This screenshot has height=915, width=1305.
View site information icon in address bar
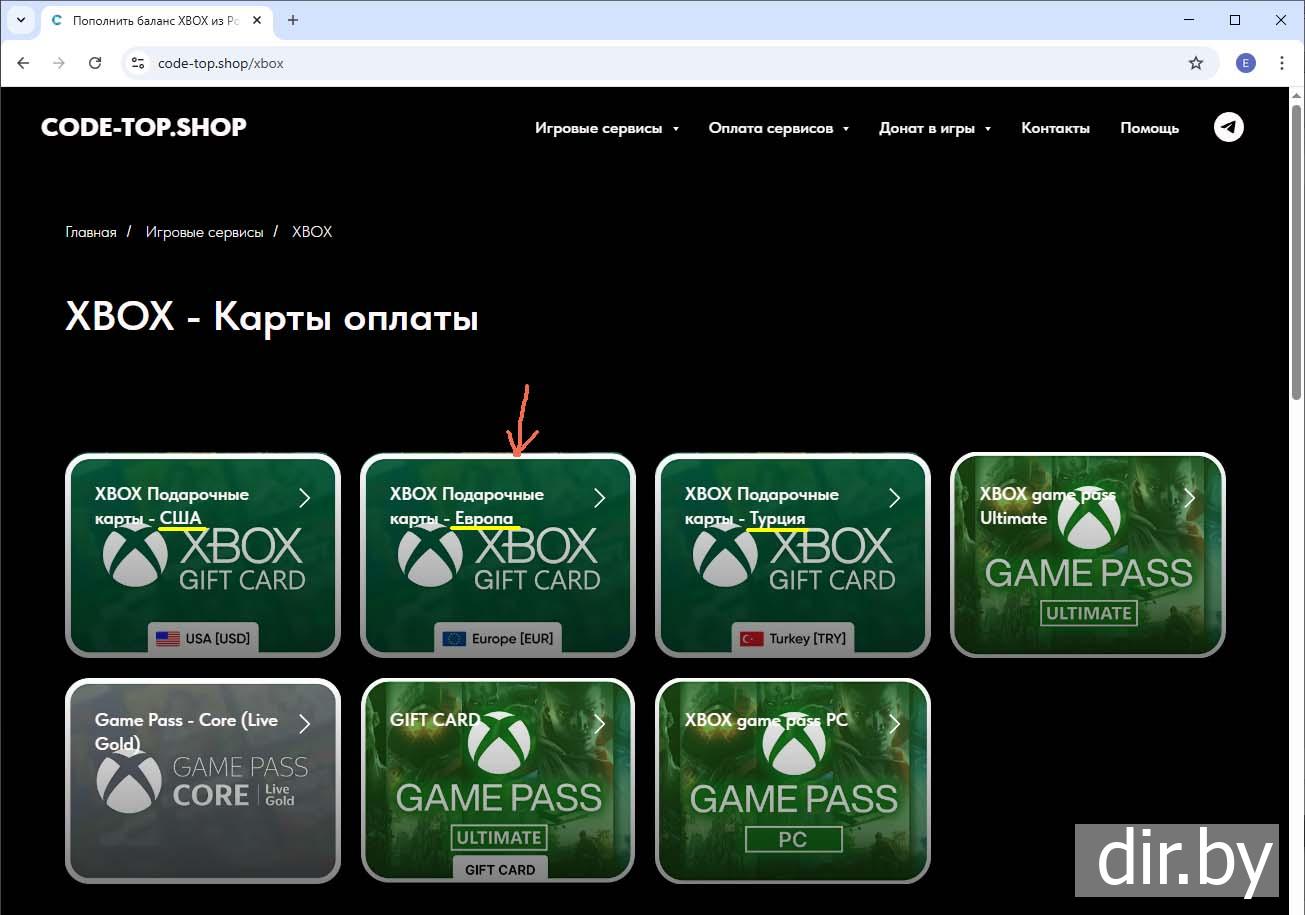coord(139,63)
